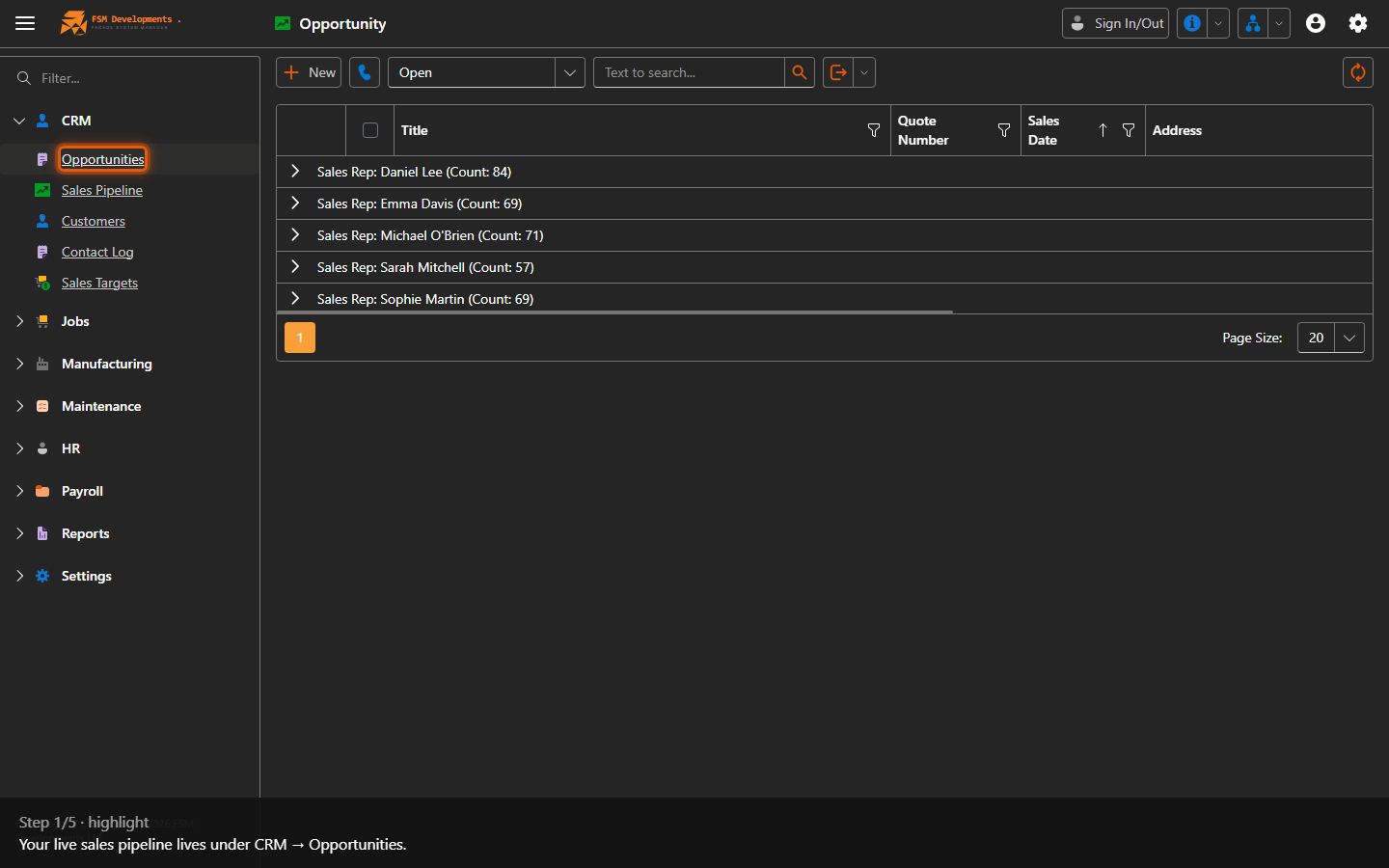Click the New opportunity button

(x=309, y=72)
